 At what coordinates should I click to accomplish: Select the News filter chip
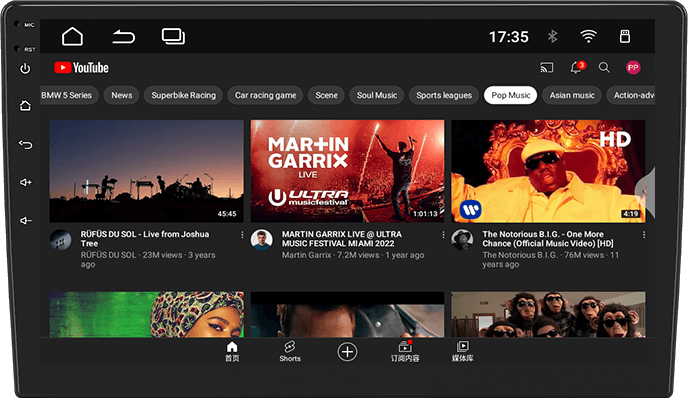pos(122,95)
